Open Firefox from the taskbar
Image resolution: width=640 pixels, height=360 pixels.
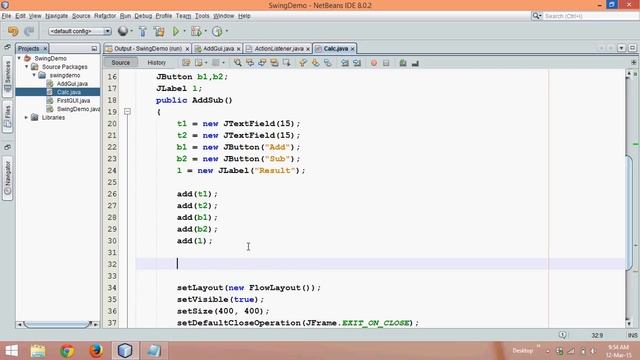[x=96, y=351]
